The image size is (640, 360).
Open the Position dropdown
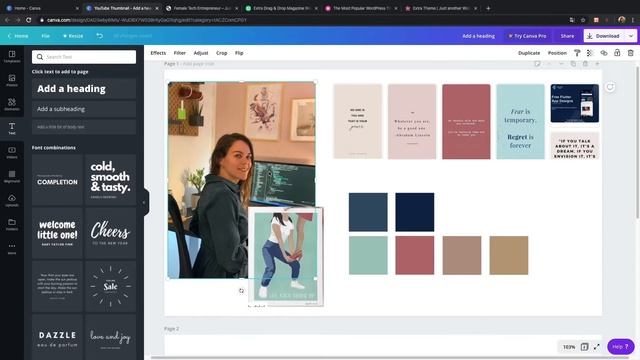557,53
